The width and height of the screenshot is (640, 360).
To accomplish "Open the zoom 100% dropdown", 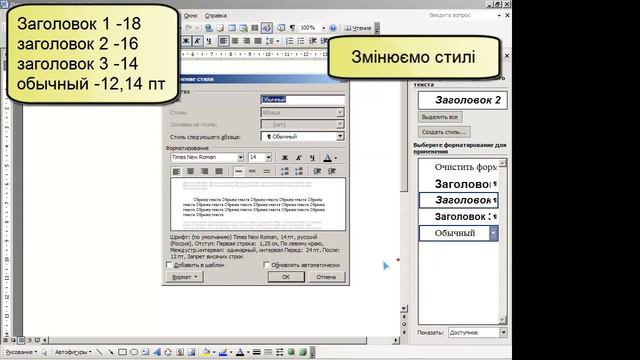I will coord(324,28).
